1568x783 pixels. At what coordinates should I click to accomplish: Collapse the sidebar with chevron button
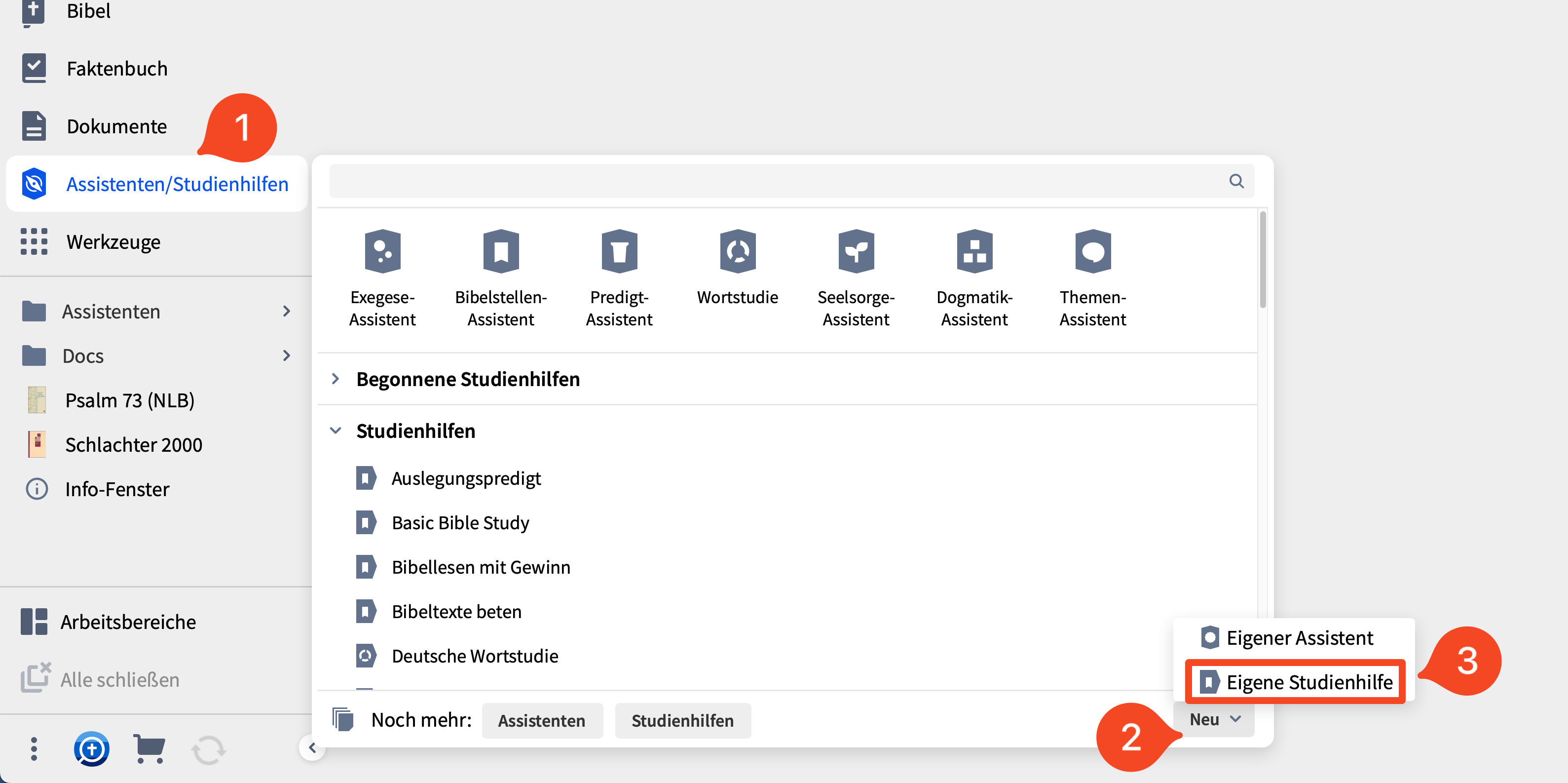312,747
